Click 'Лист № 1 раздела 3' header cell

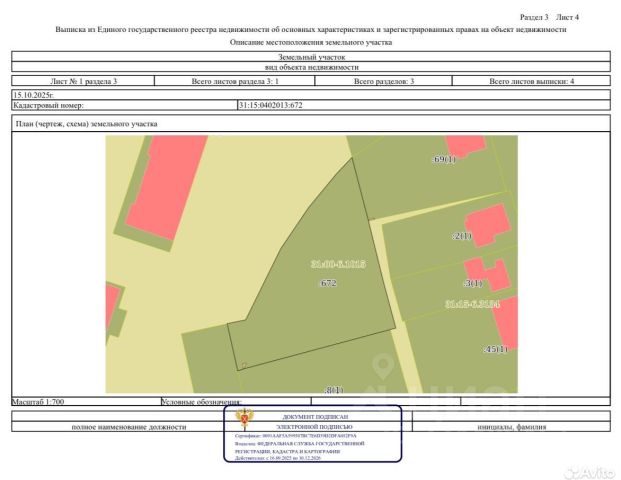pyautogui.click(x=83, y=81)
